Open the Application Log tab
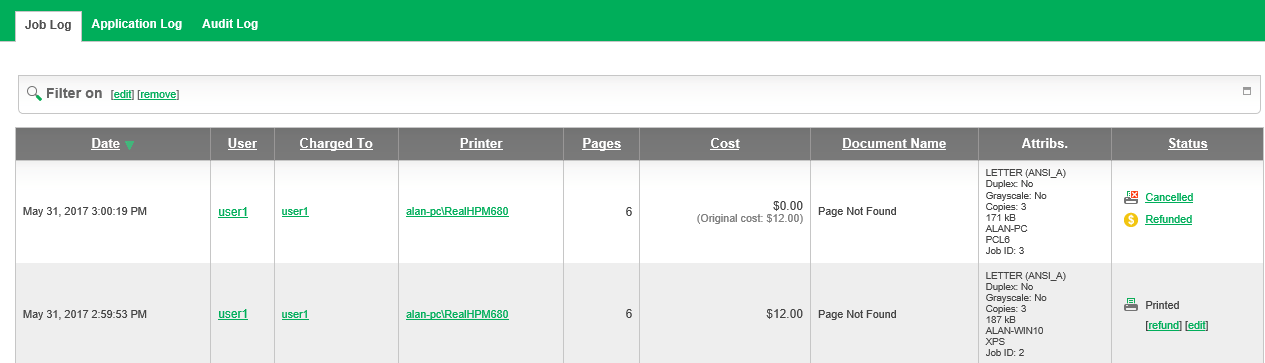This screenshot has height=363, width=1265. [x=137, y=24]
